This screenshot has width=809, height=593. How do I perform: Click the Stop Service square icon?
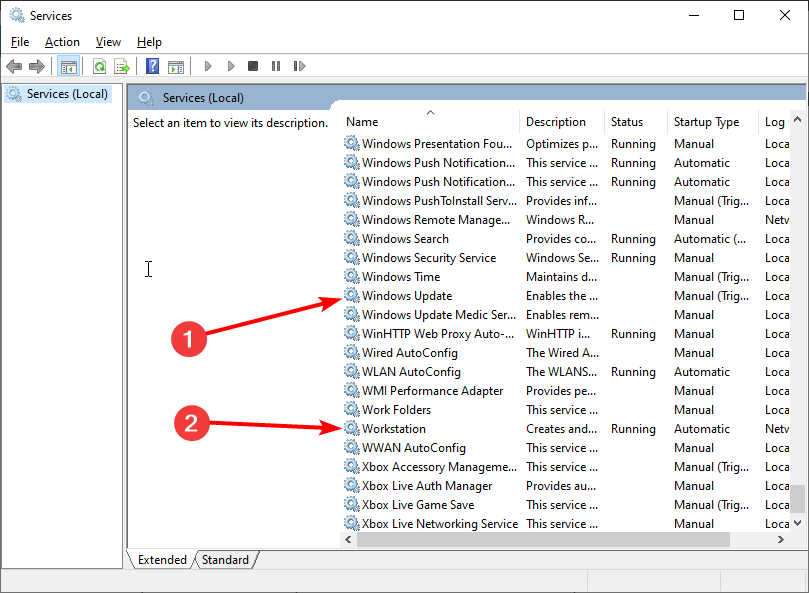click(x=253, y=66)
